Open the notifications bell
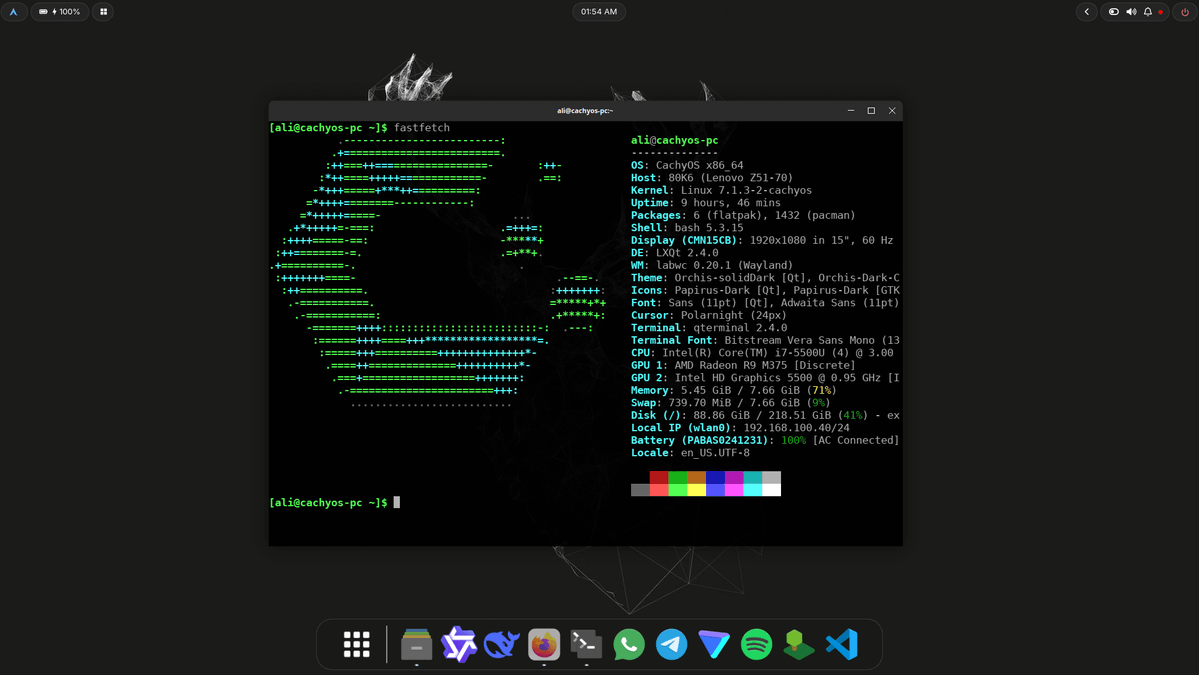Screen dimensions: 1199x675 (x=1148, y=11)
